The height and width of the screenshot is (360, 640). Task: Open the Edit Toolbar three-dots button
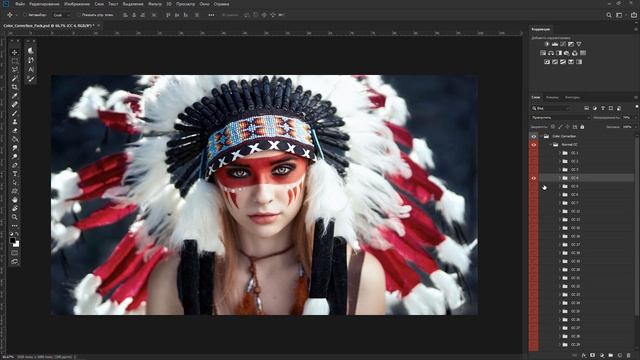[x=15, y=226]
